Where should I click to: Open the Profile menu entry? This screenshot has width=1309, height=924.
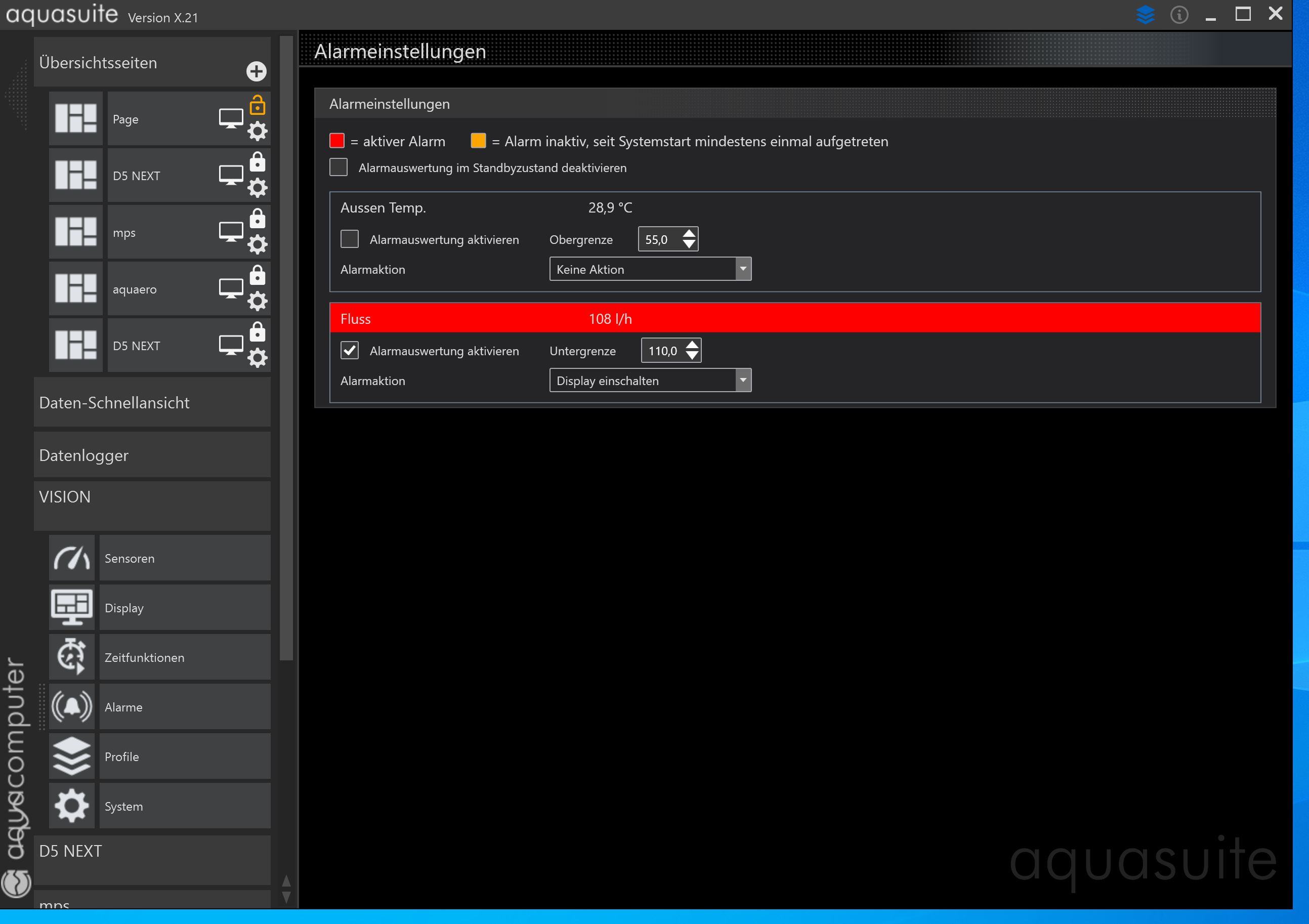click(185, 757)
